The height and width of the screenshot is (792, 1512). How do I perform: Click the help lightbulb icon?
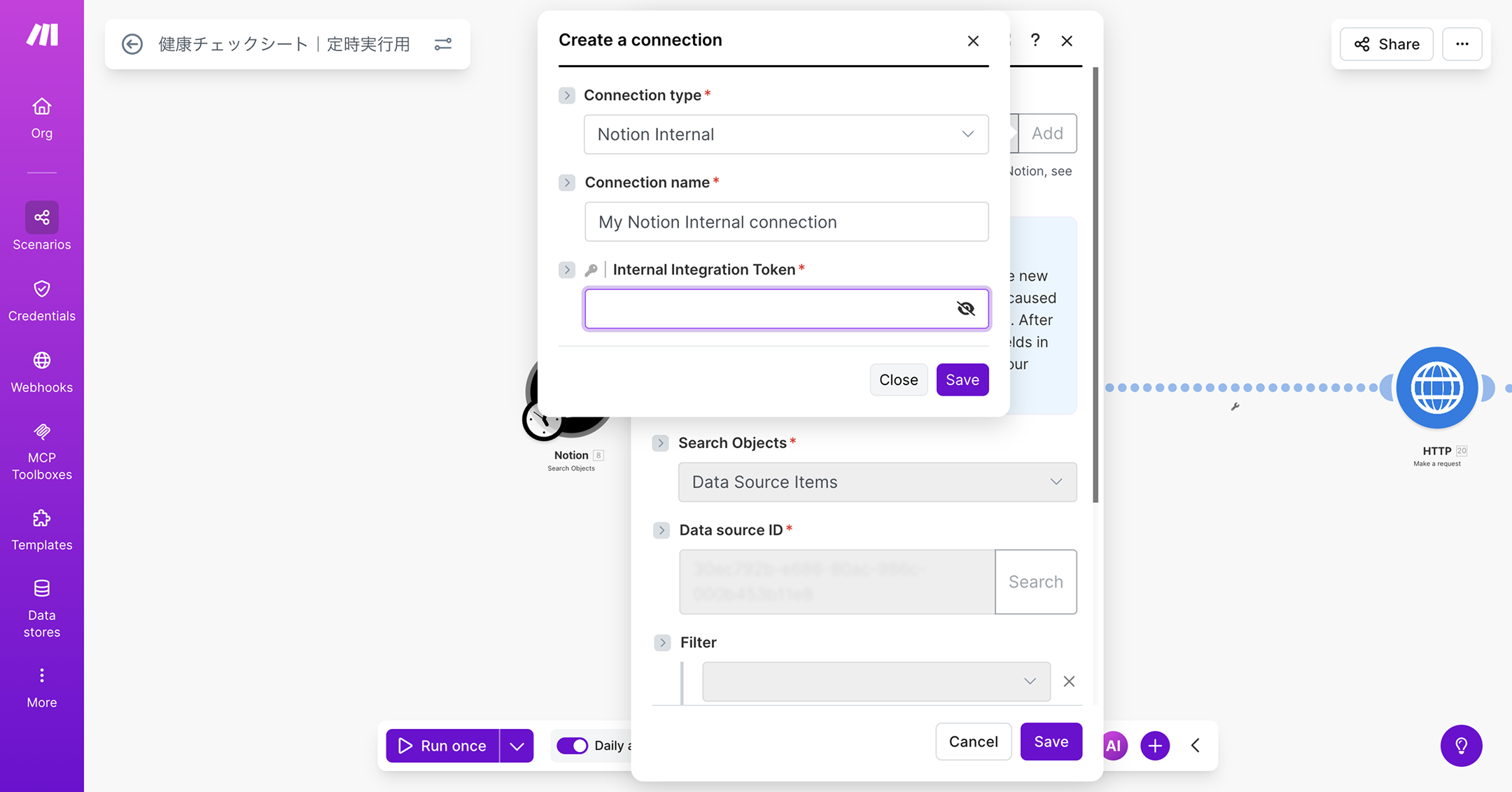[x=1461, y=745]
